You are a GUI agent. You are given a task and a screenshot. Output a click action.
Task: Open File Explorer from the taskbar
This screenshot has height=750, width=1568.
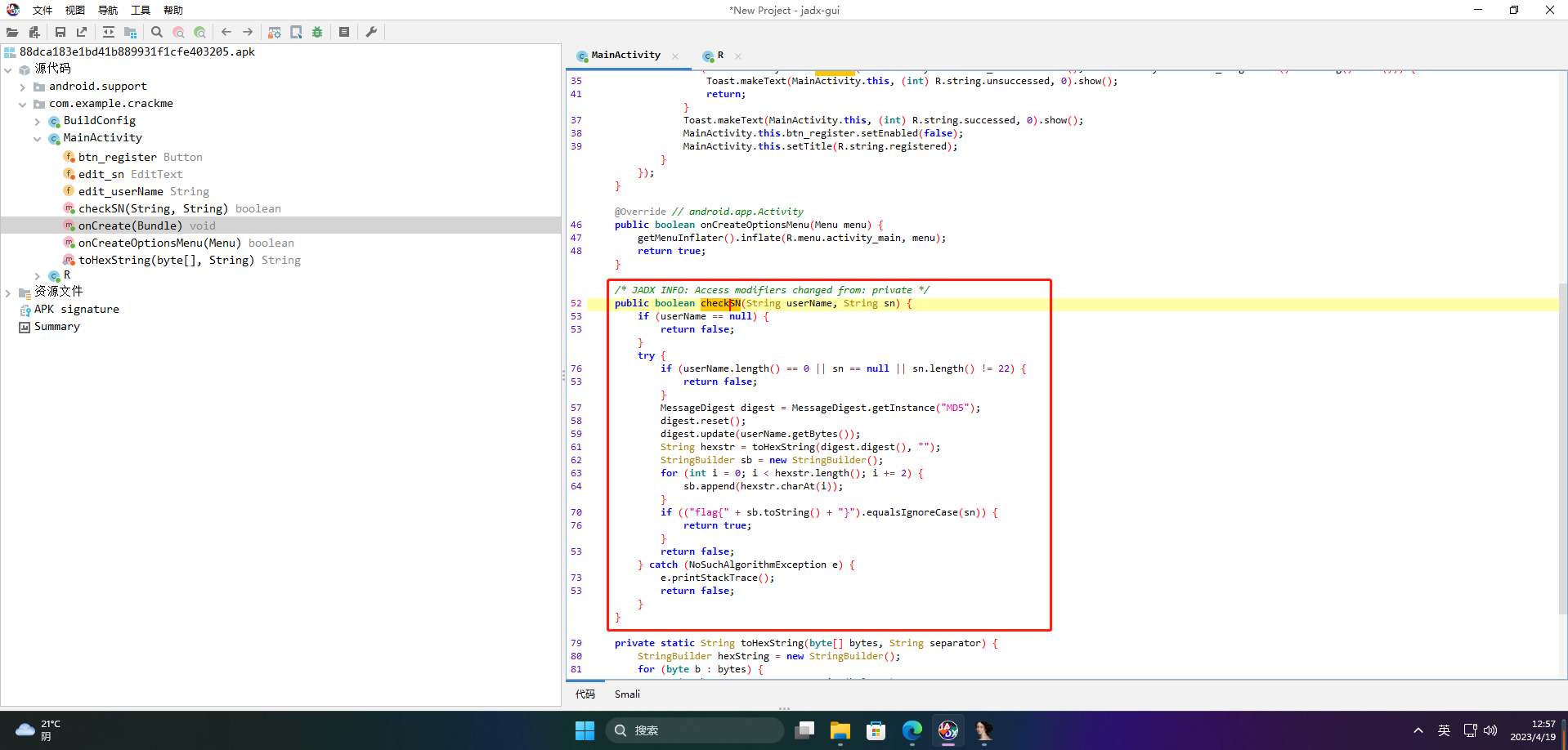tap(840, 730)
